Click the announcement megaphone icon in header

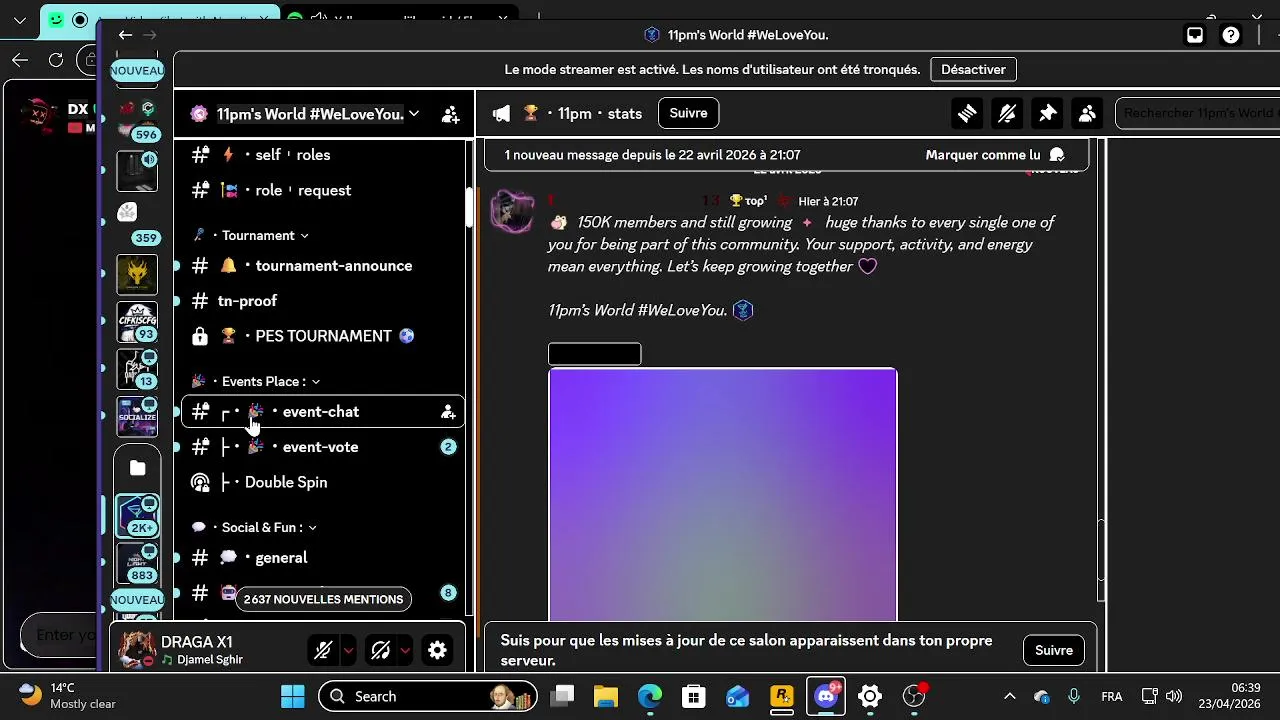tap(501, 114)
